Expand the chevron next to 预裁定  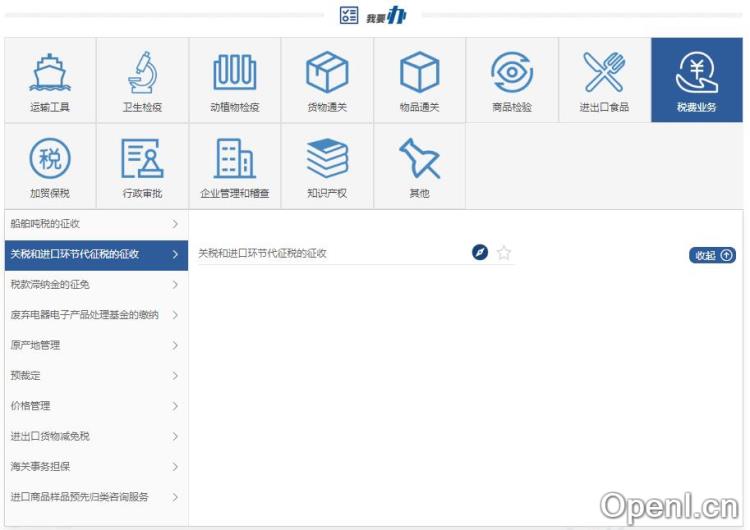[175, 375]
